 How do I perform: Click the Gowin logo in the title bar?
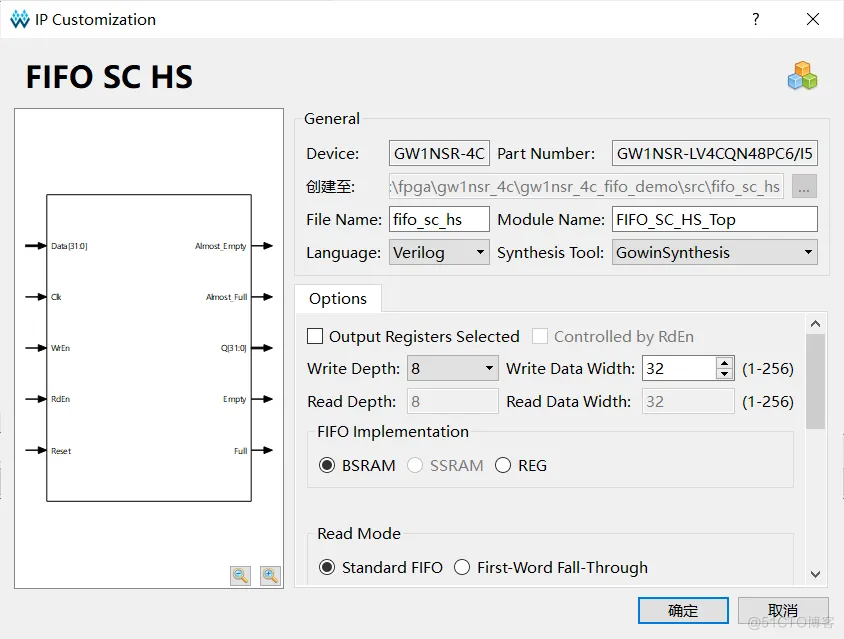20,19
